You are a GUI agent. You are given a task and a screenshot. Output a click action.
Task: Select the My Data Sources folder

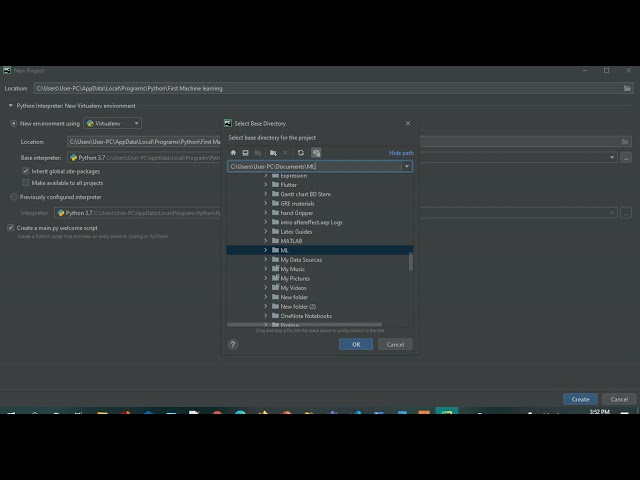coord(301,260)
